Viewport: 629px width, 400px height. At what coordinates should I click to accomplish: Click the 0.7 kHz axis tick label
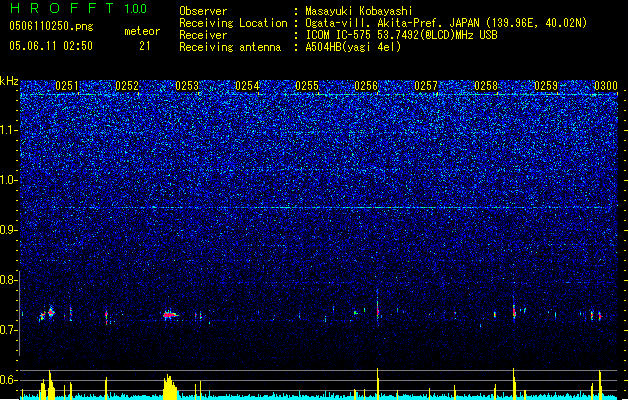point(8,330)
